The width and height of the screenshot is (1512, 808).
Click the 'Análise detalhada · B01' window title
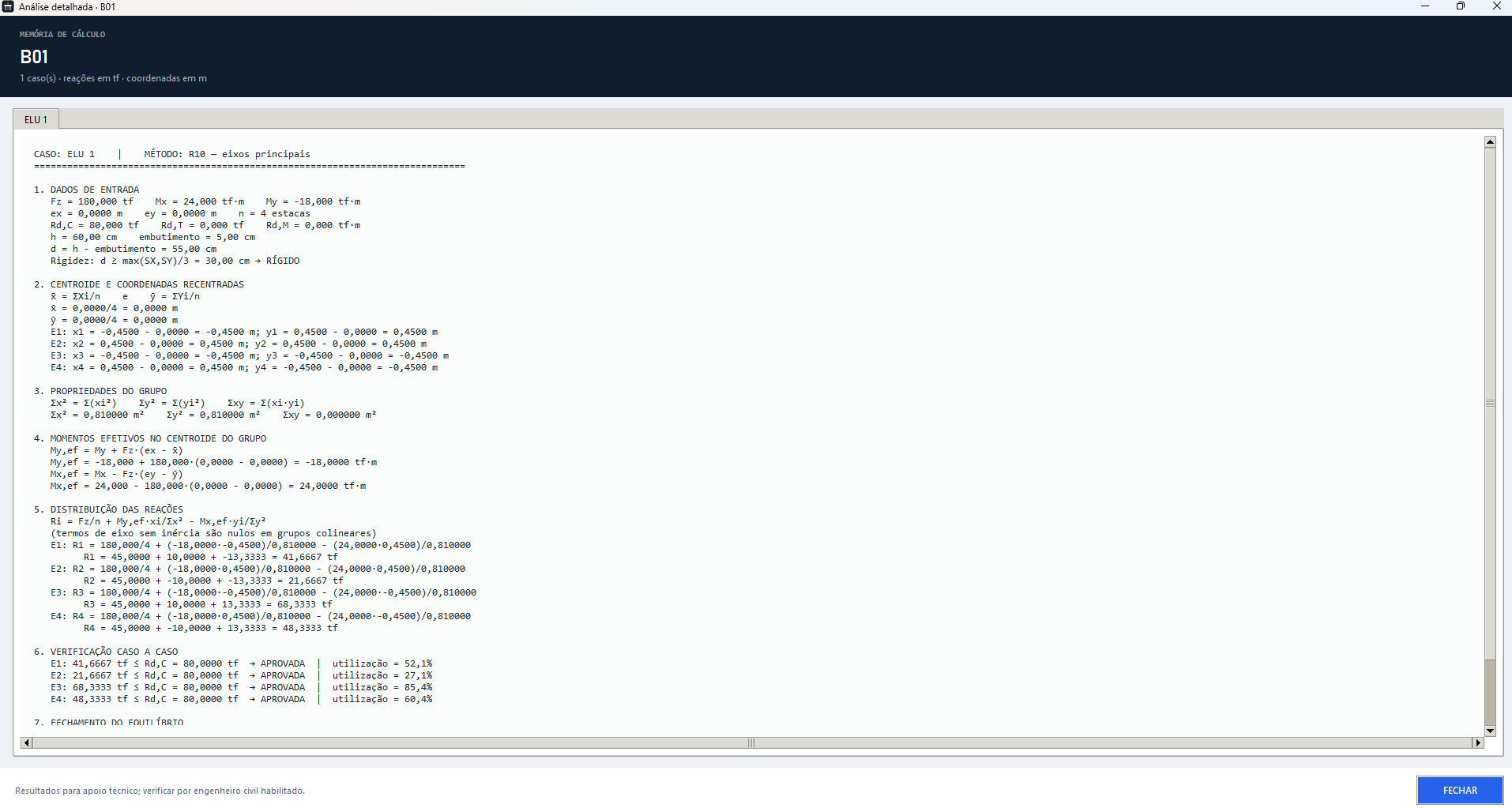click(67, 7)
